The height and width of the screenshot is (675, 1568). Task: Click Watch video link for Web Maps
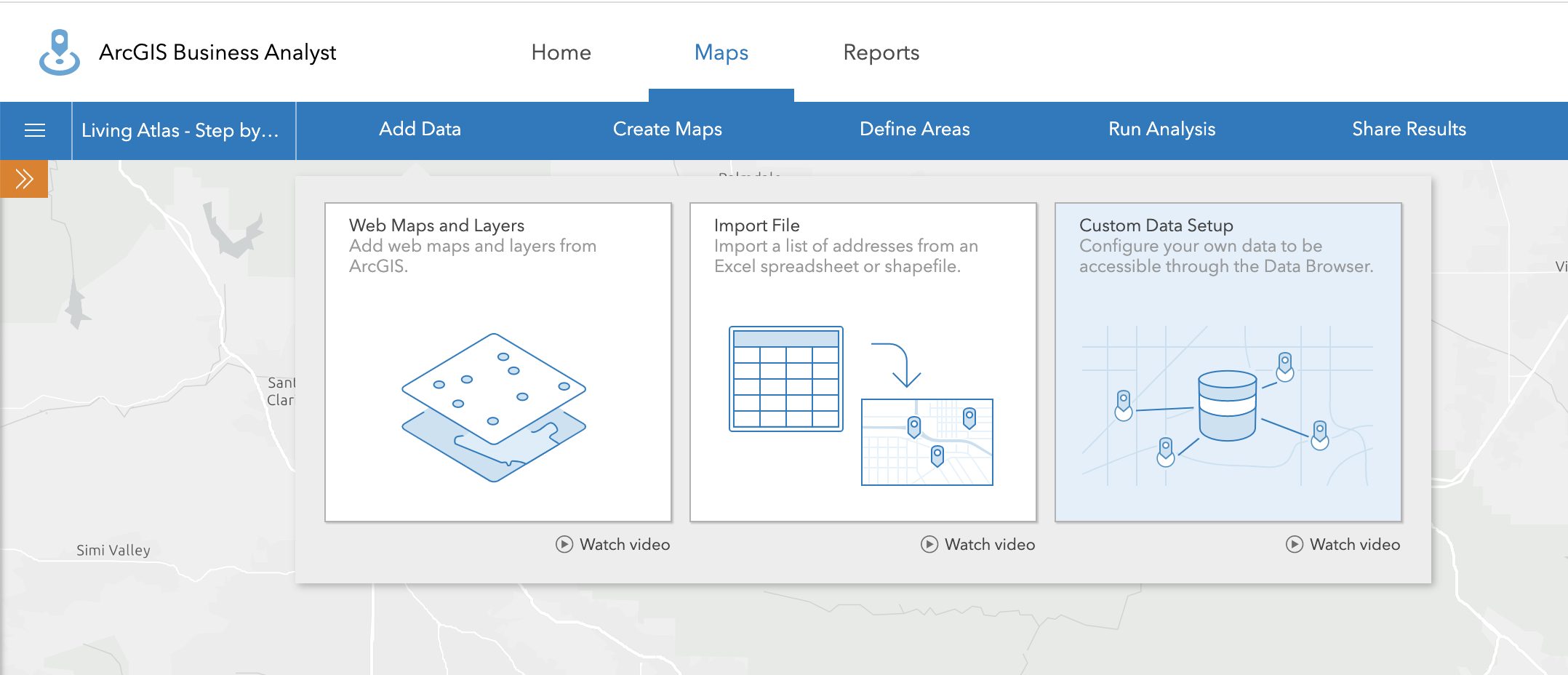point(625,544)
